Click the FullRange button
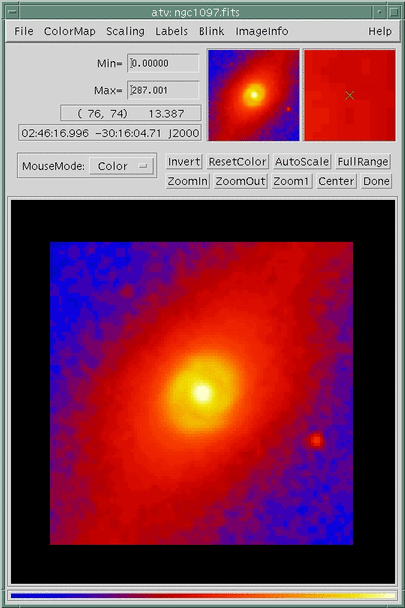Screen dimensions: 405x608 click(x=363, y=162)
